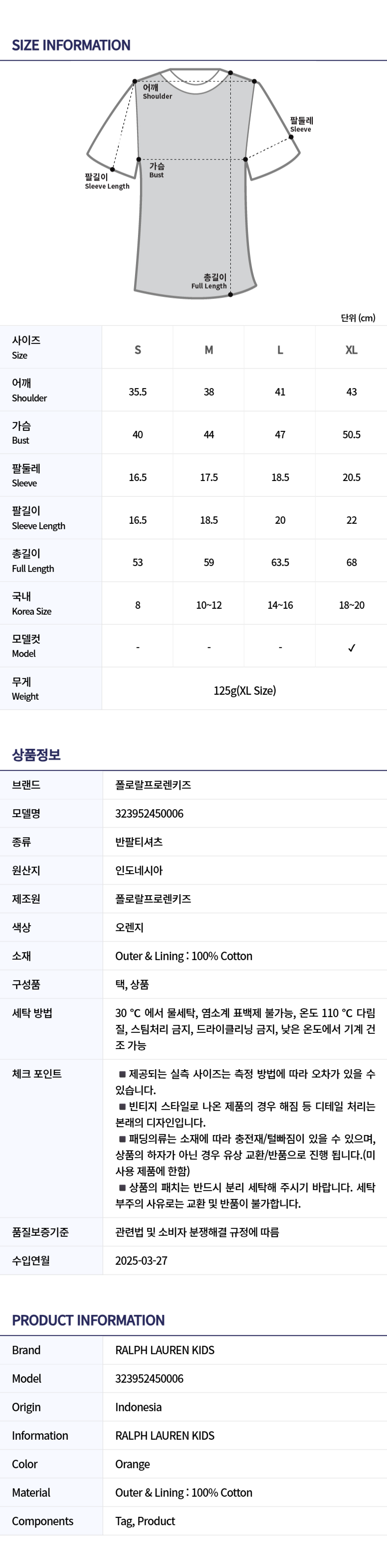The image size is (387, 1568).
Task: Click the Bust label on diagram
Action: pyautogui.click(x=156, y=171)
